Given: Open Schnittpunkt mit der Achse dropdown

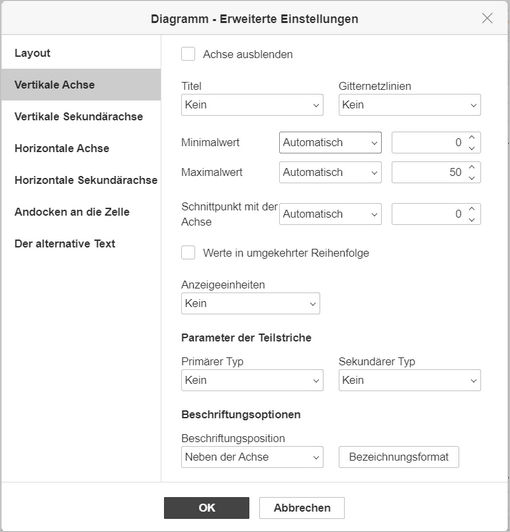Looking at the screenshot, I should coord(330,214).
